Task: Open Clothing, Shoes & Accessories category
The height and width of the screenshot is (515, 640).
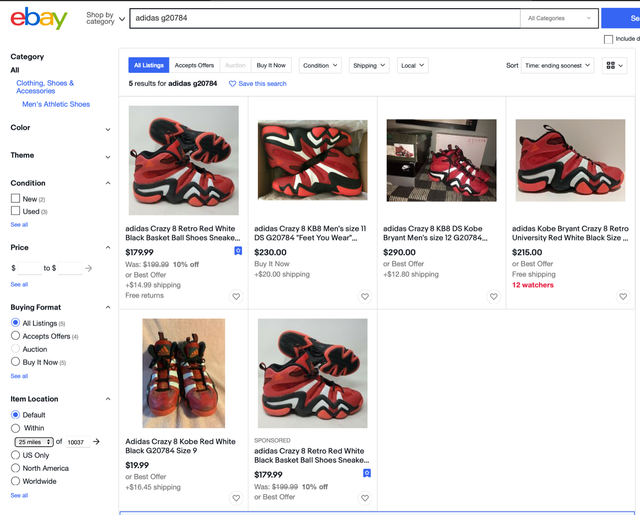Action: click(45, 87)
